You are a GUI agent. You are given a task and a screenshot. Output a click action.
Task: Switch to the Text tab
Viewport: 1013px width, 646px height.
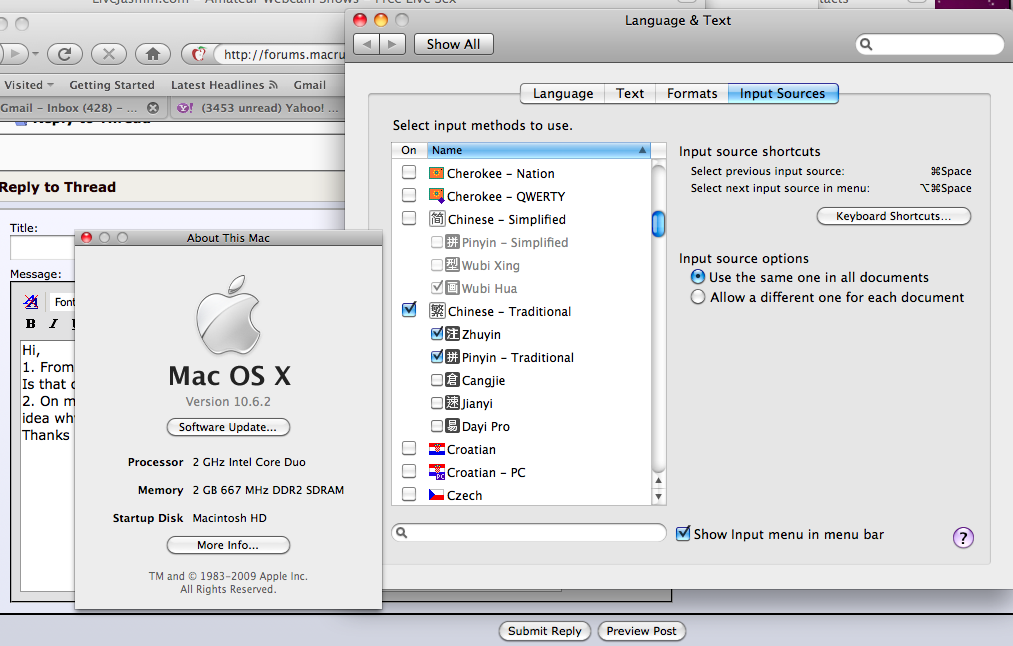point(630,94)
